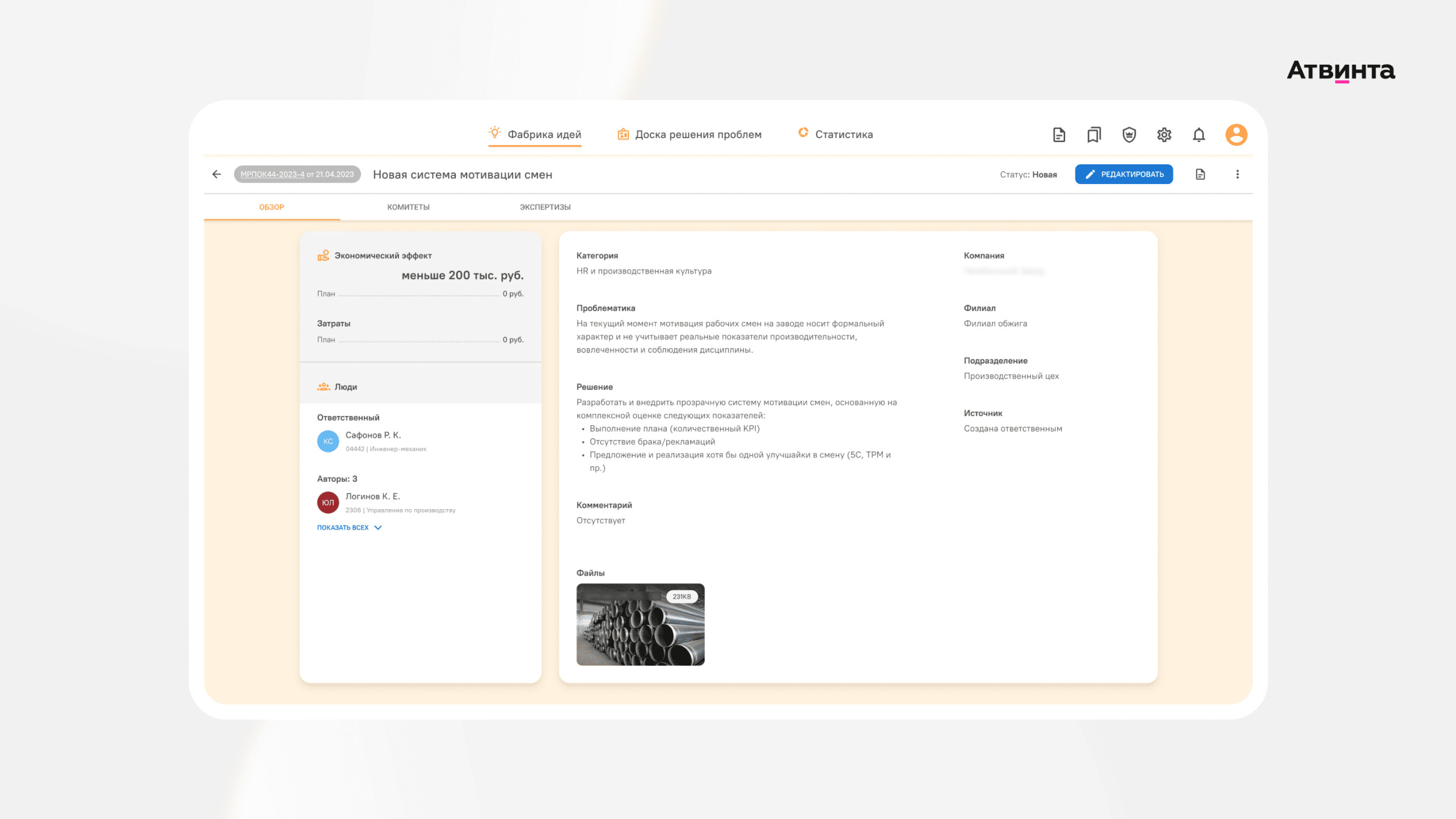The height and width of the screenshot is (819, 1456).
Task: Select the Обзор tab
Action: click(x=271, y=207)
